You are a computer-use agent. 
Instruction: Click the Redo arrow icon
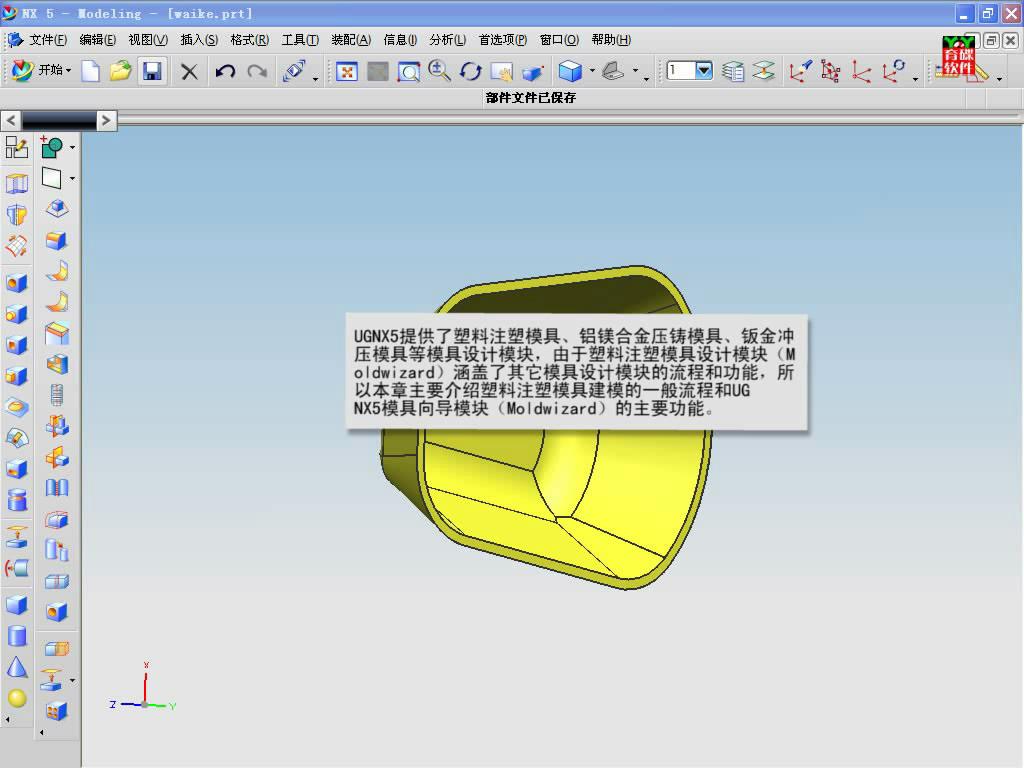[x=257, y=71]
